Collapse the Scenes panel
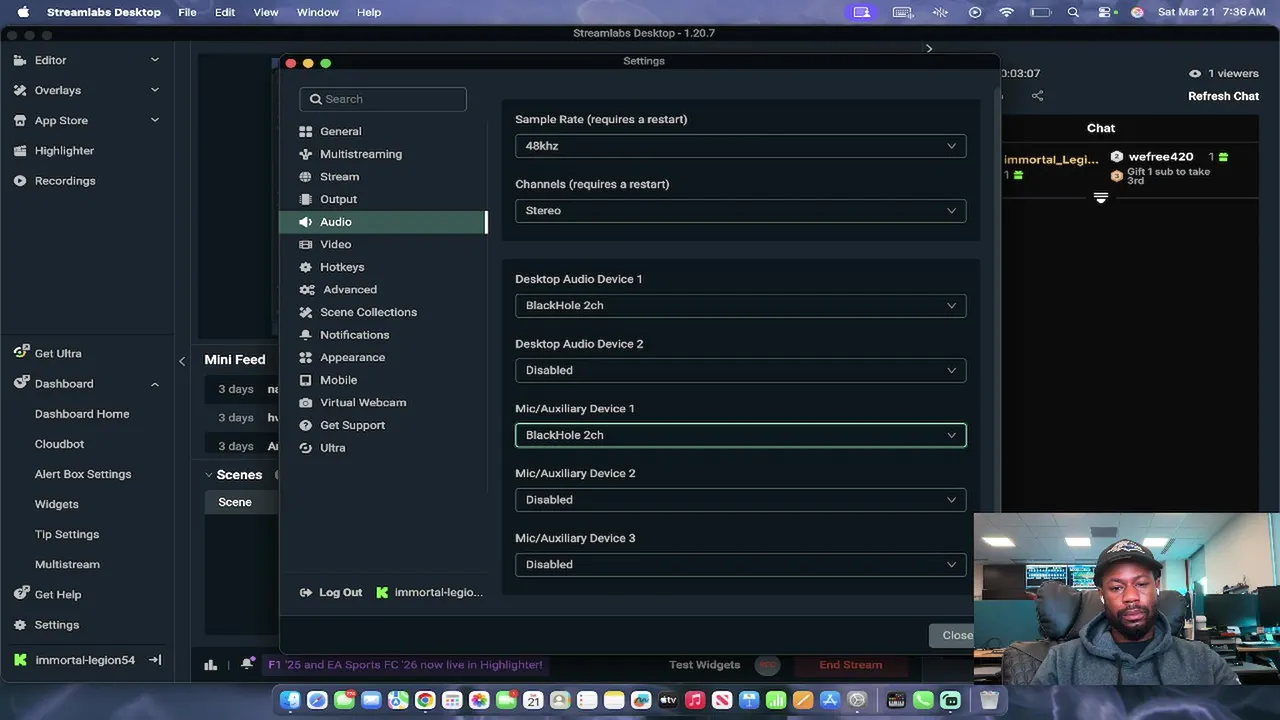Image resolution: width=1280 pixels, height=720 pixels. point(209,475)
